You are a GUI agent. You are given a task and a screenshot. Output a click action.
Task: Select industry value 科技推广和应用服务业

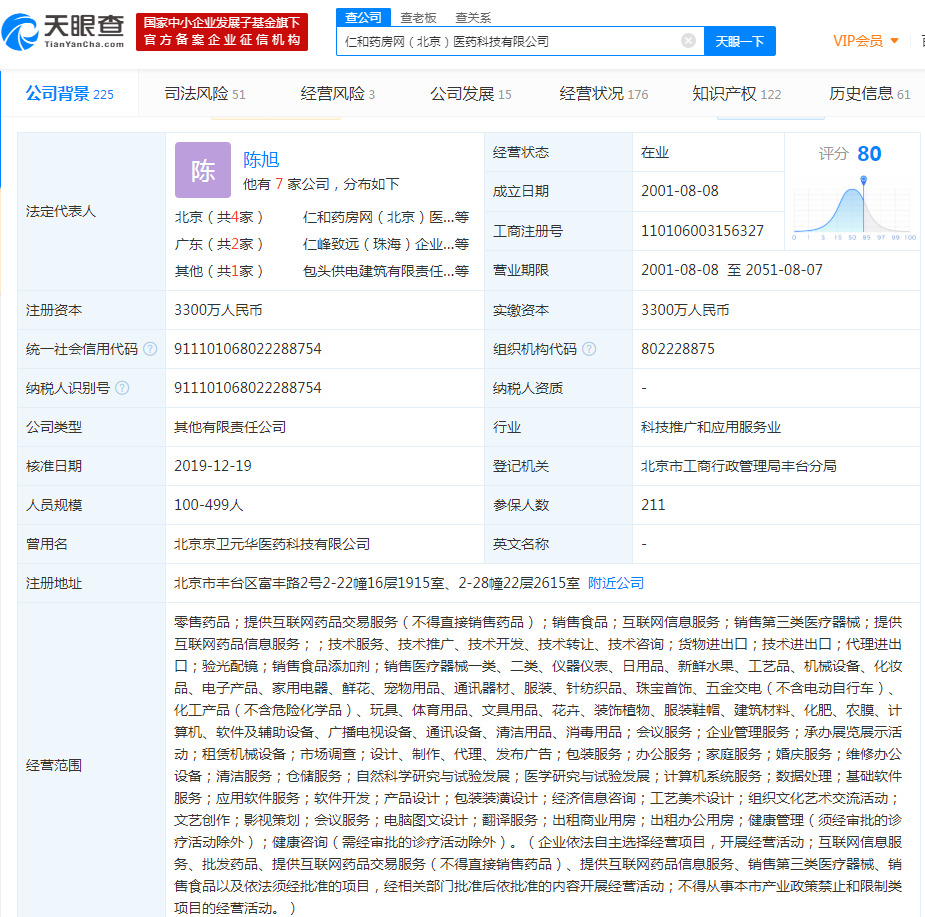[x=711, y=427]
